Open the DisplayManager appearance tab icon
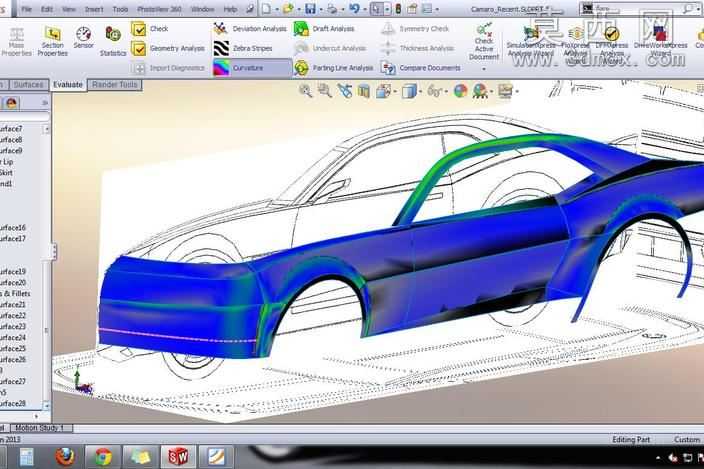The image size is (704, 469). 11,104
